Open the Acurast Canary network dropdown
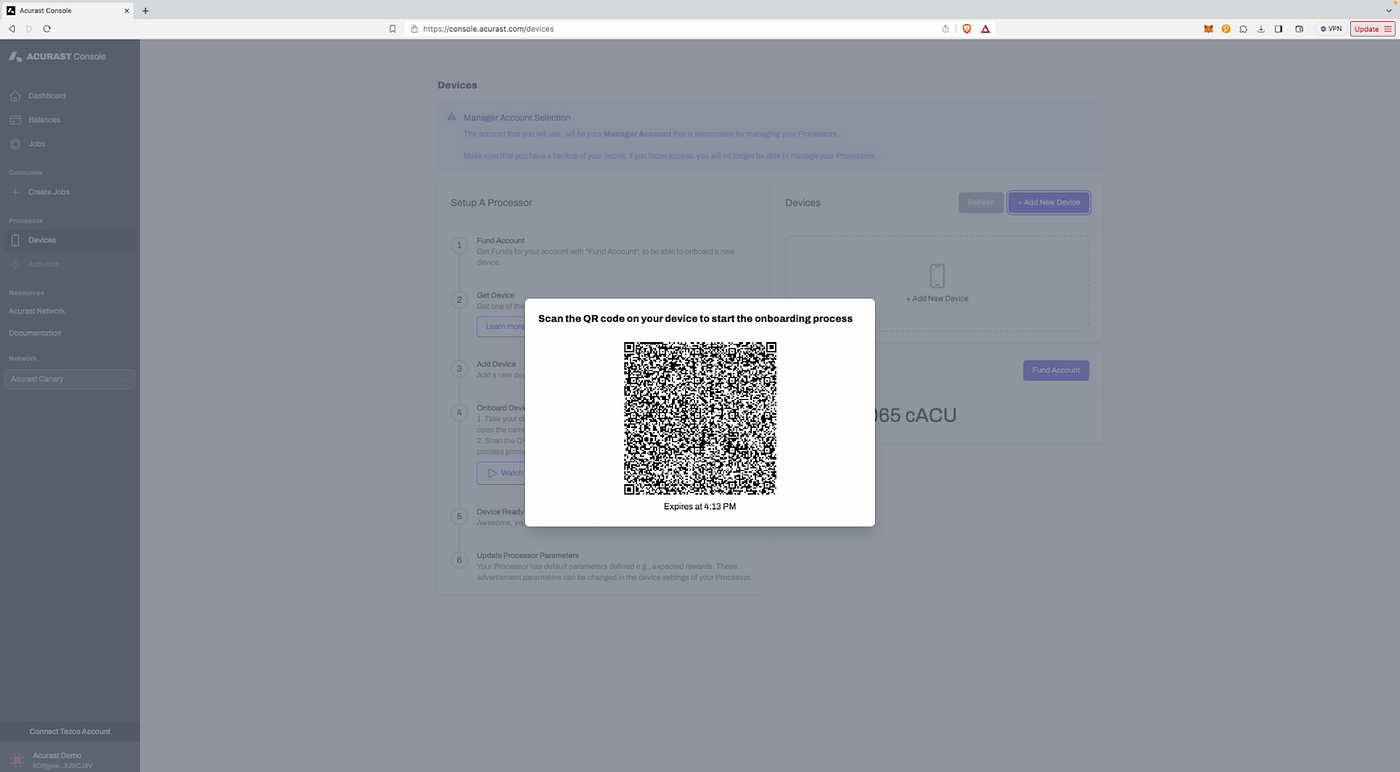Screen dimensions: 1400x772 pos(69,378)
